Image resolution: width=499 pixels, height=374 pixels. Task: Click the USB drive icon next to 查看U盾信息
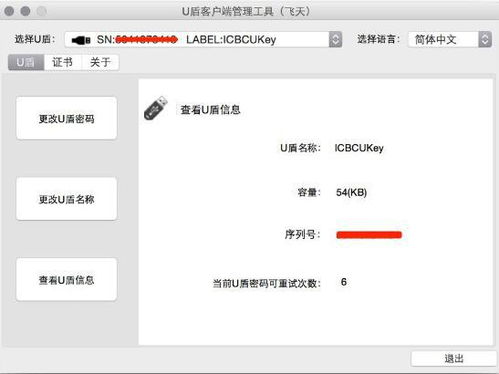pyautogui.click(x=156, y=108)
